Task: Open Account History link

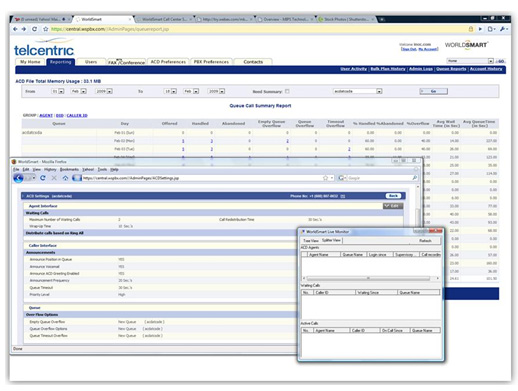Action: (486, 69)
